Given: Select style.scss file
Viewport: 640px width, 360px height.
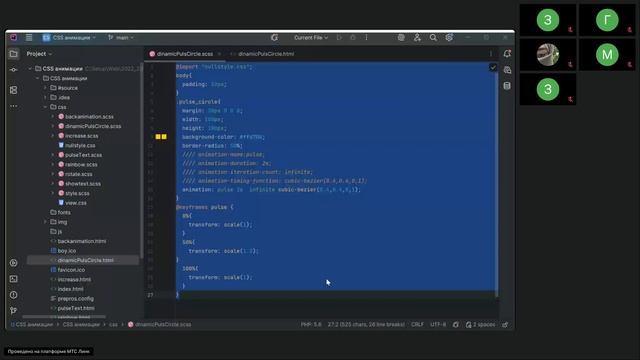Looking at the screenshot, I should (77, 193).
